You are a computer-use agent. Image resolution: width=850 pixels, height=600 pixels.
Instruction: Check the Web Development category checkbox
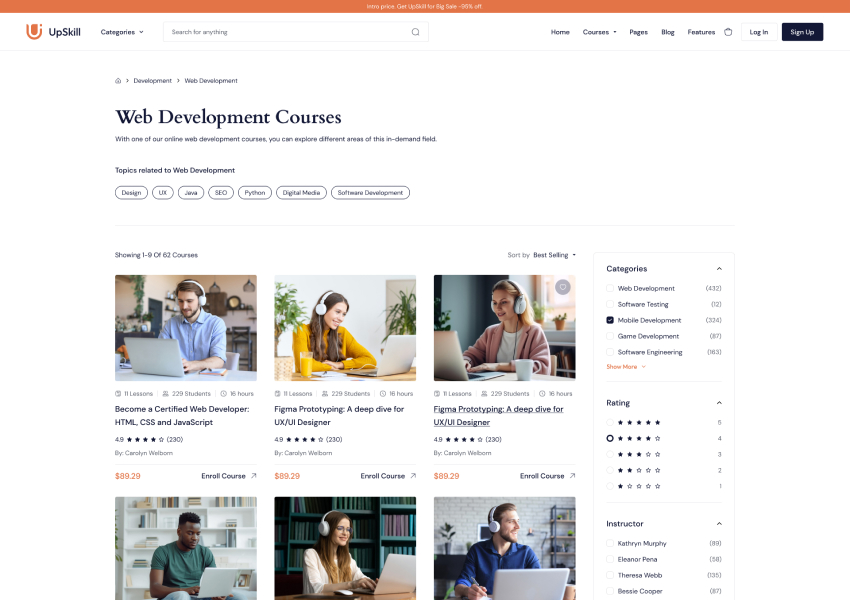(x=610, y=288)
